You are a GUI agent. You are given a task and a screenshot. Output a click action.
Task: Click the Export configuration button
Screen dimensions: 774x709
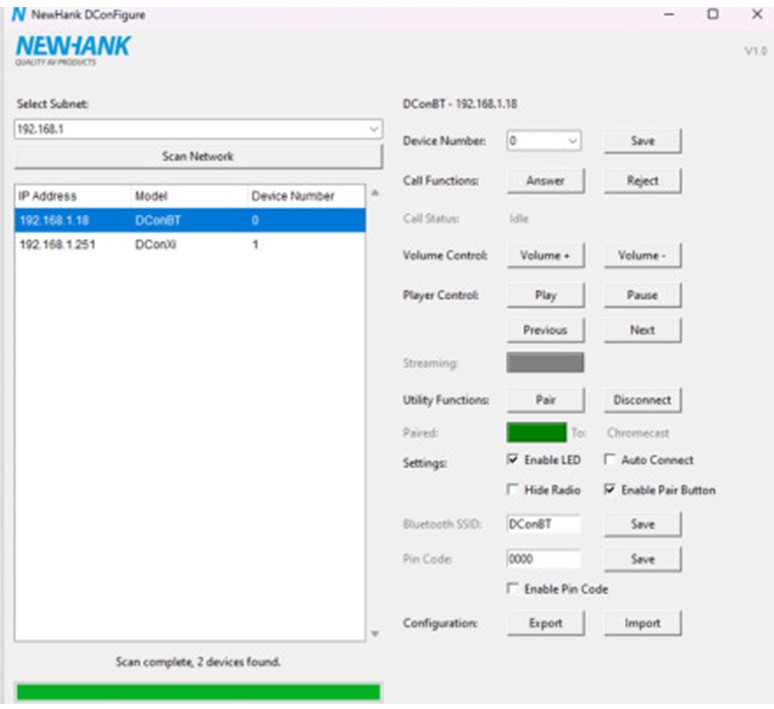(x=545, y=623)
